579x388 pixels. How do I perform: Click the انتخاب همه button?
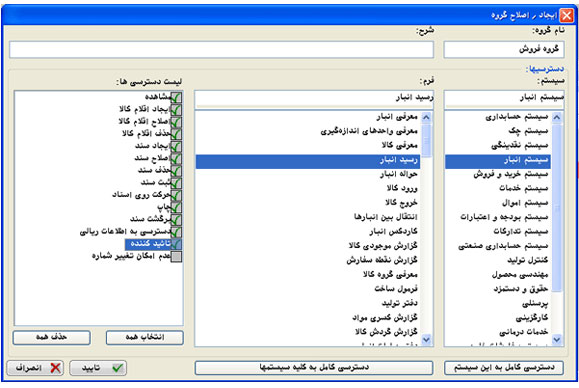pyautogui.click(x=145, y=337)
